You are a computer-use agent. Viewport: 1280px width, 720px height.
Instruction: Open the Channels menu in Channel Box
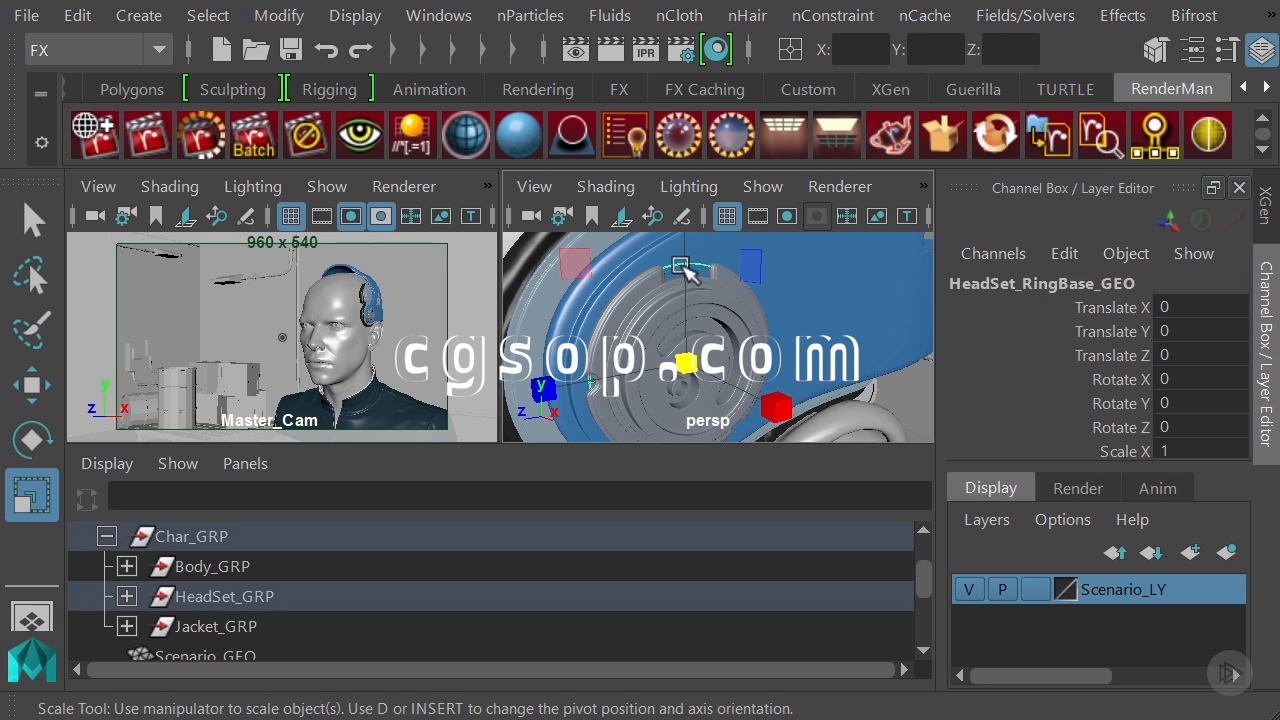tap(993, 254)
